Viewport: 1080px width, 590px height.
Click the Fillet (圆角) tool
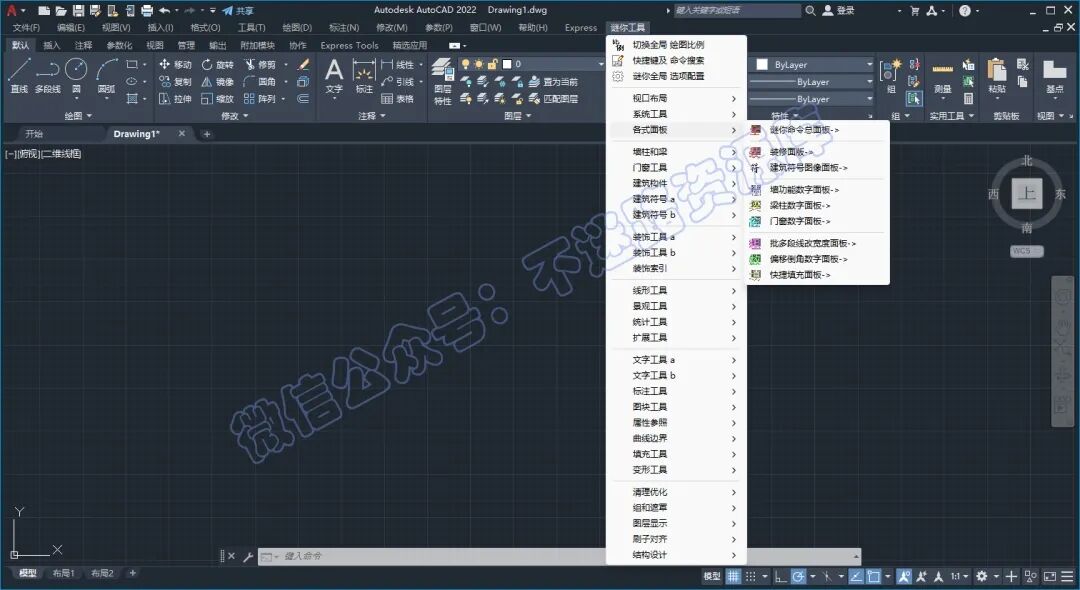point(260,81)
